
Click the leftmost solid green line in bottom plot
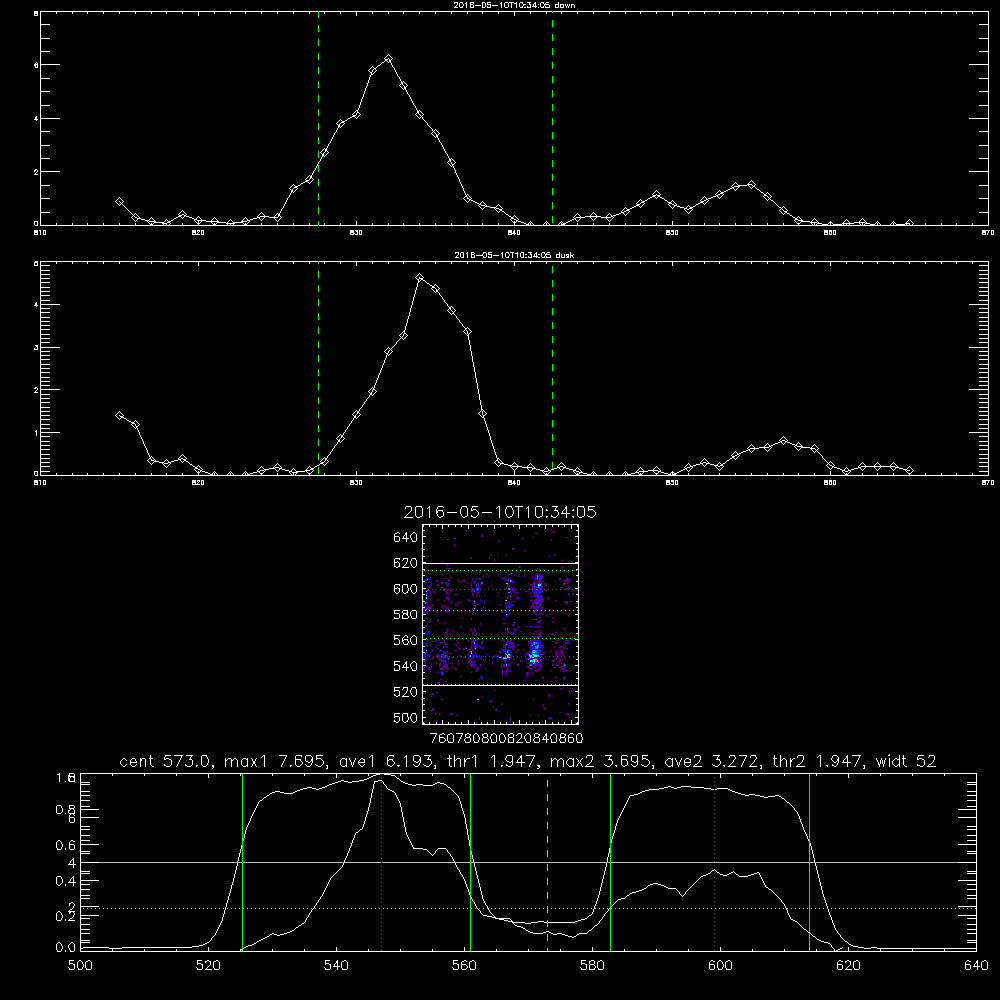coord(242,862)
